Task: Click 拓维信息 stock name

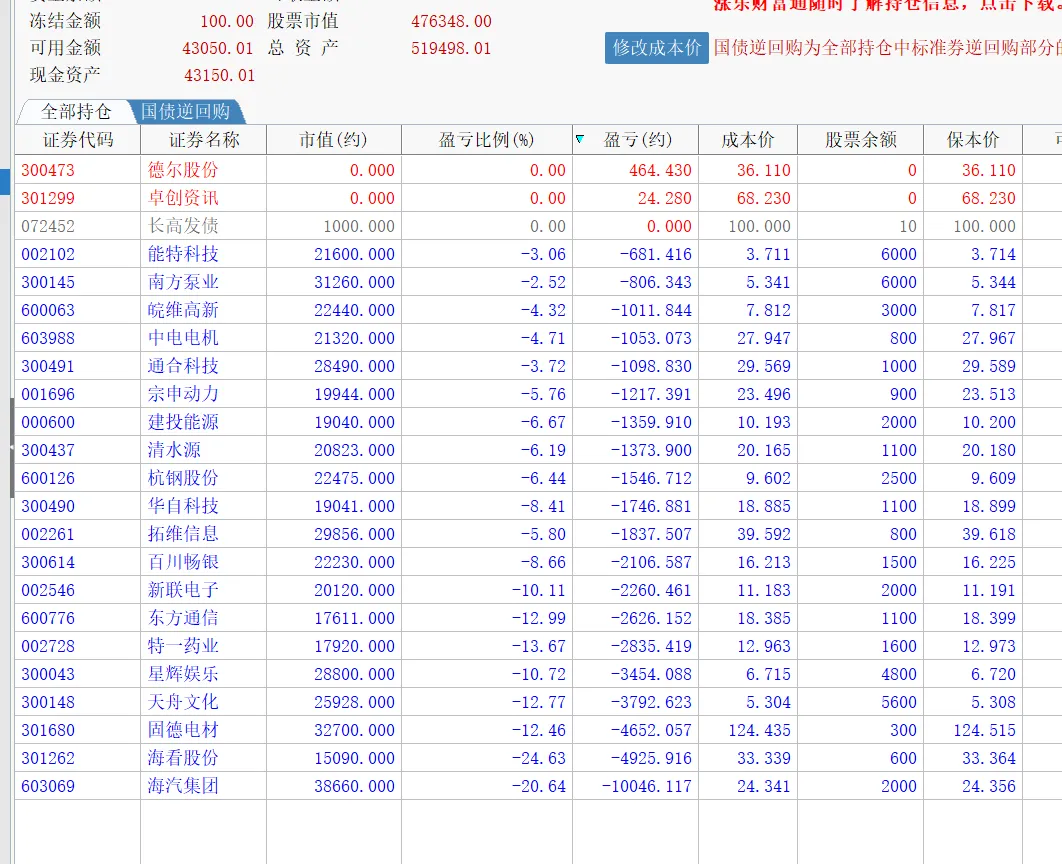Action: pyautogui.click(x=183, y=534)
